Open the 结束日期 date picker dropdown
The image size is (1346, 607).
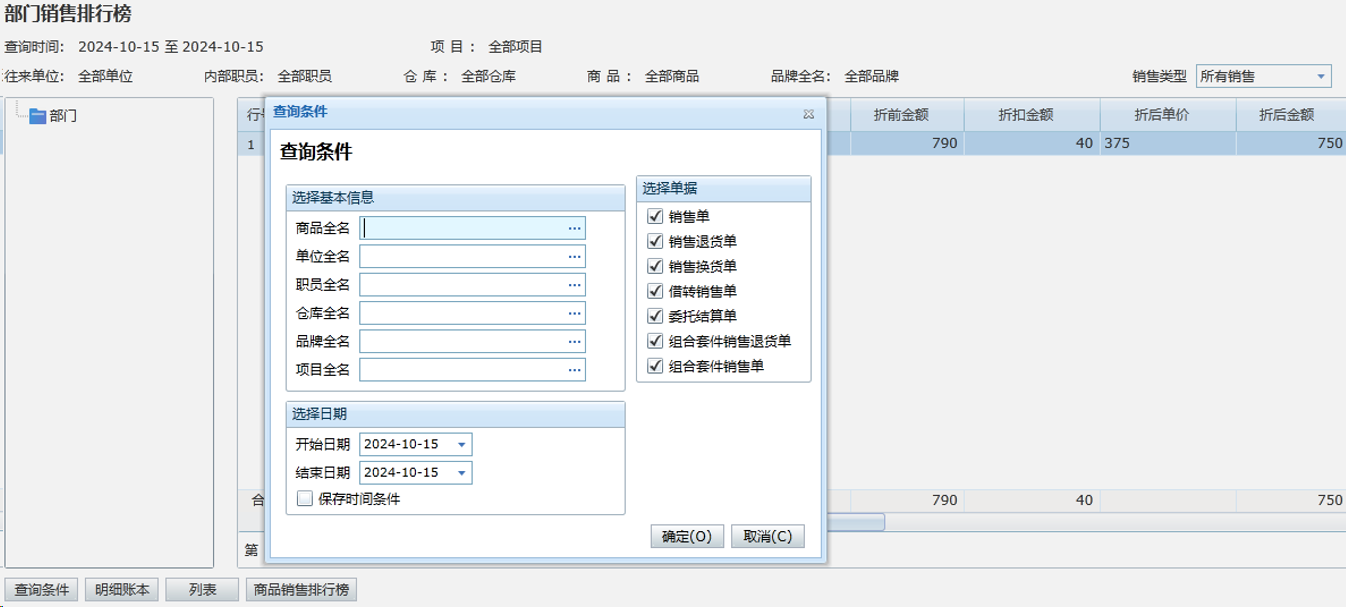[461, 473]
